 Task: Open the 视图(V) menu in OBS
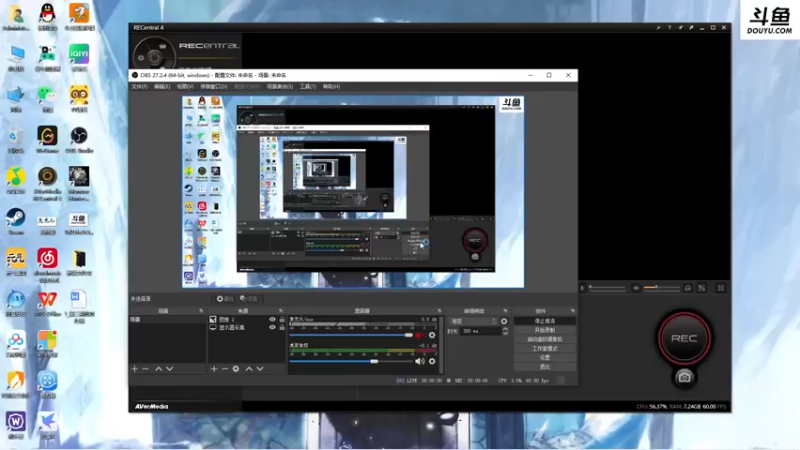(x=185, y=87)
